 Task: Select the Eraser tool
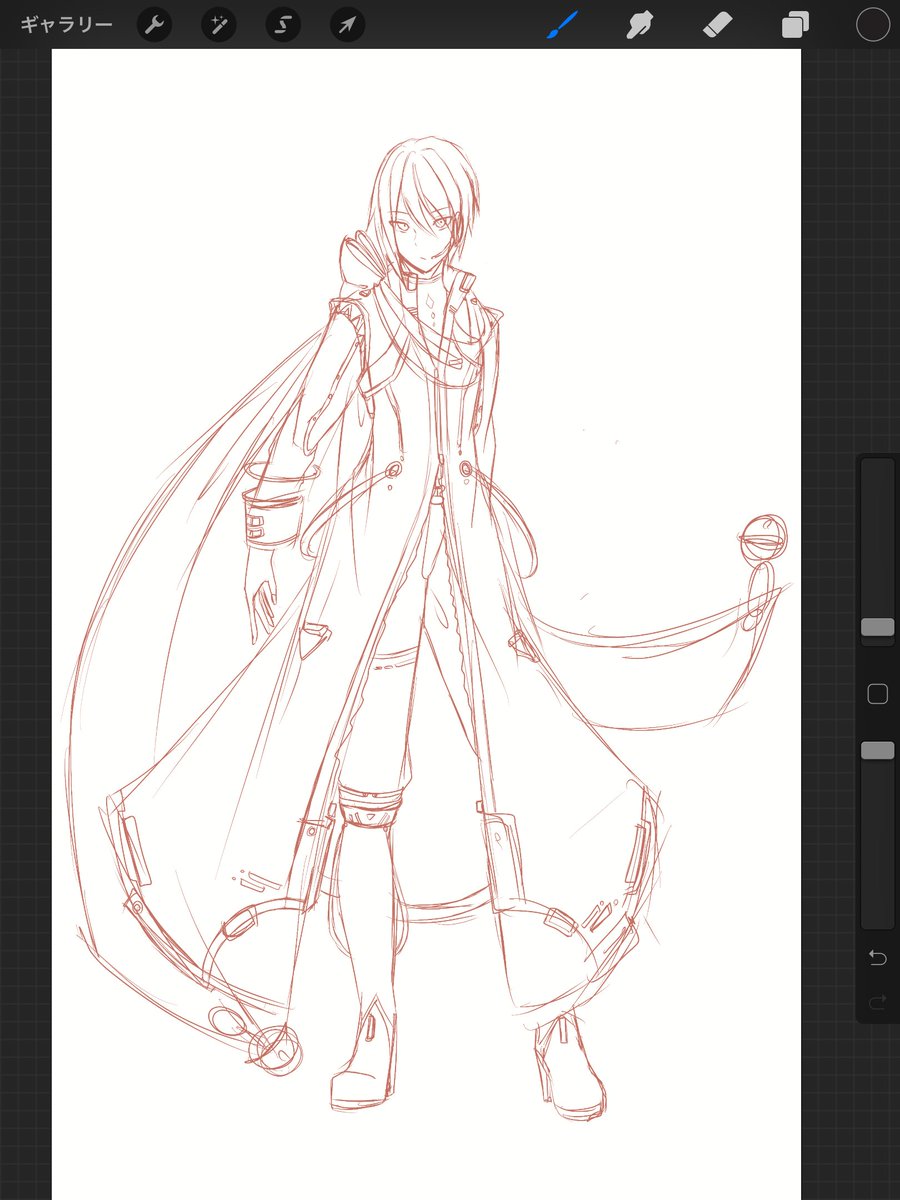click(x=718, y=25)
